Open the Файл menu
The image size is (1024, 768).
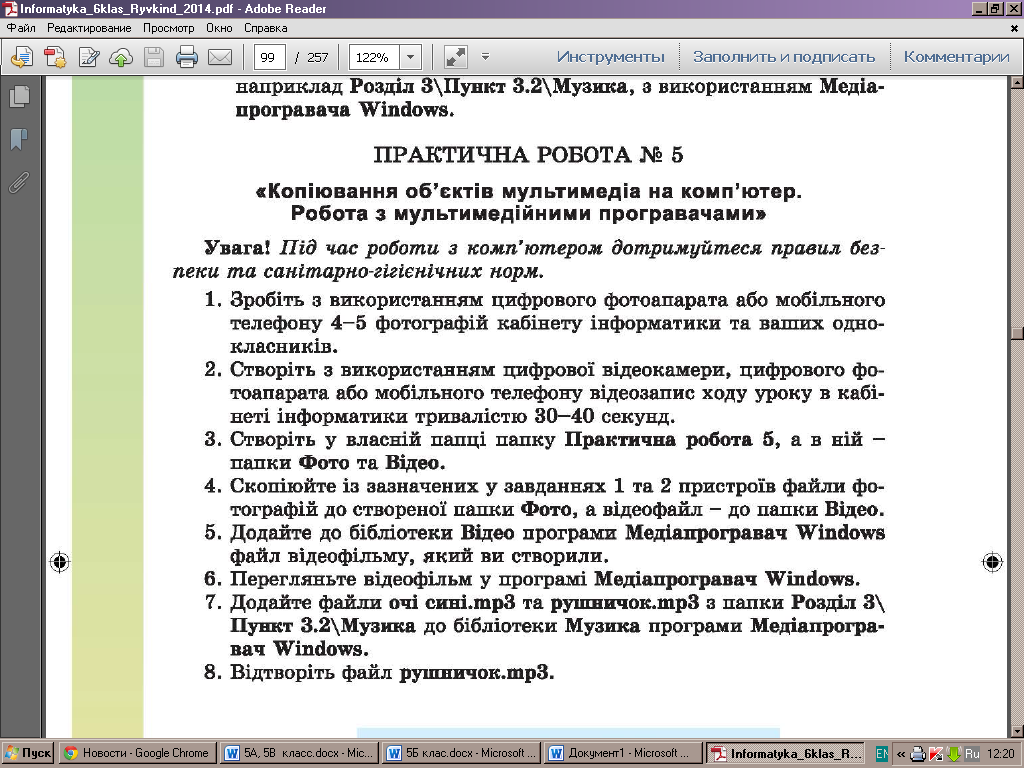[22, 28]
